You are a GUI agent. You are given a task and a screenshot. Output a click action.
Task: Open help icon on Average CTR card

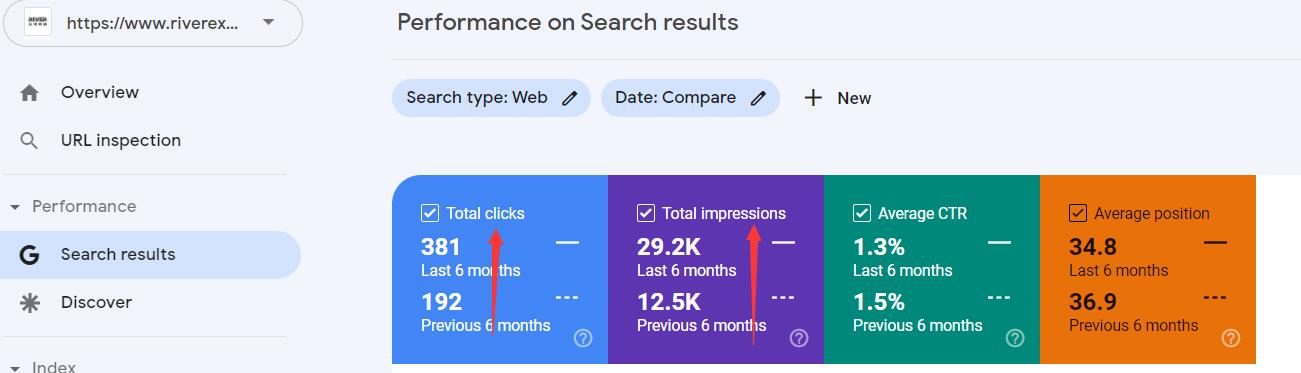pos(1015,338)
